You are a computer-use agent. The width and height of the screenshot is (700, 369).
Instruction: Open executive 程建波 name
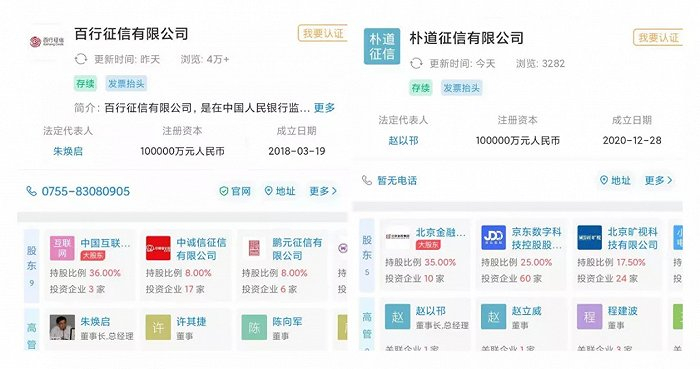pyautogui.click(x=622, y=311)
